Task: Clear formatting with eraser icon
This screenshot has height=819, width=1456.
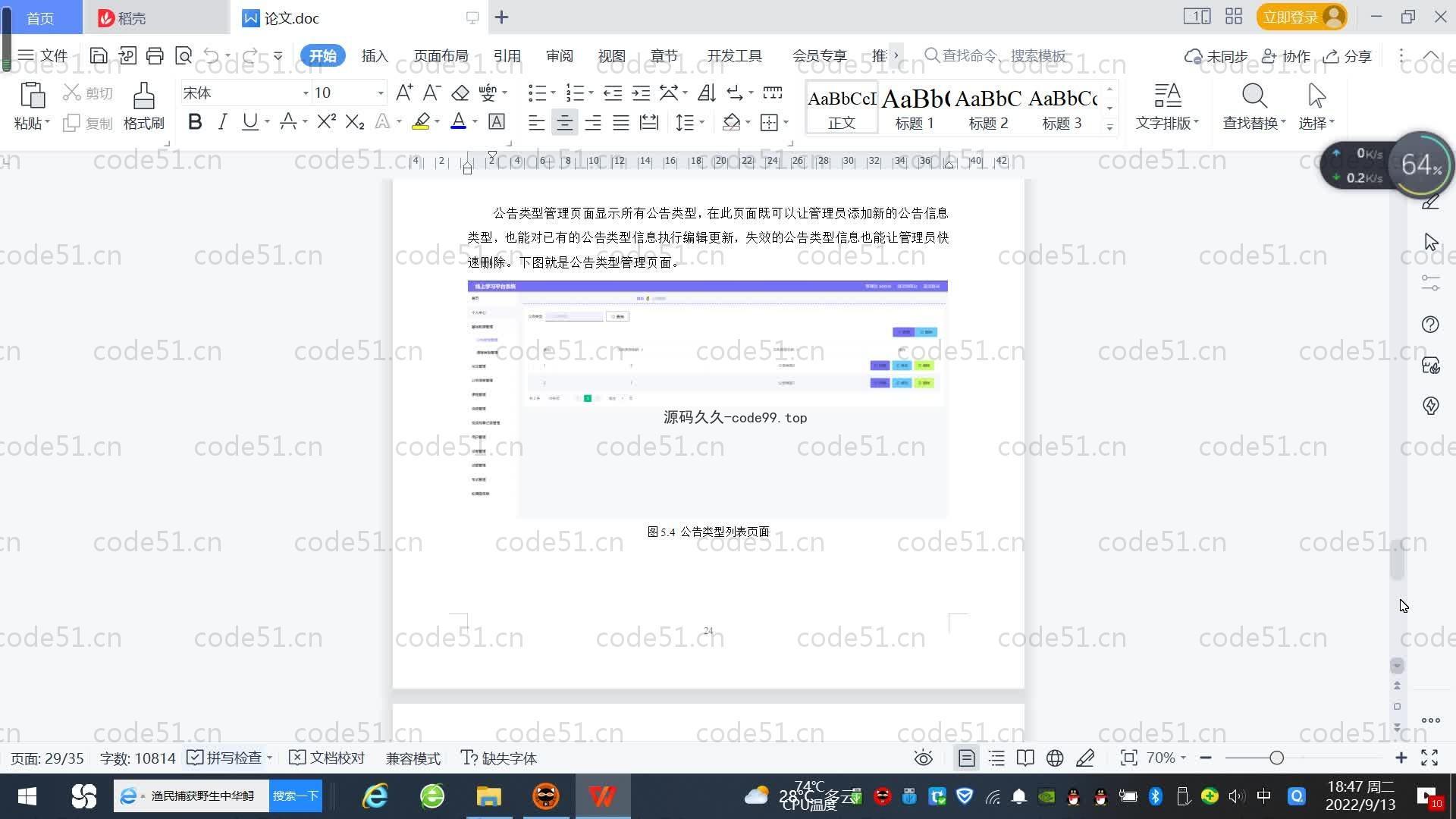Action: (460, 93)
